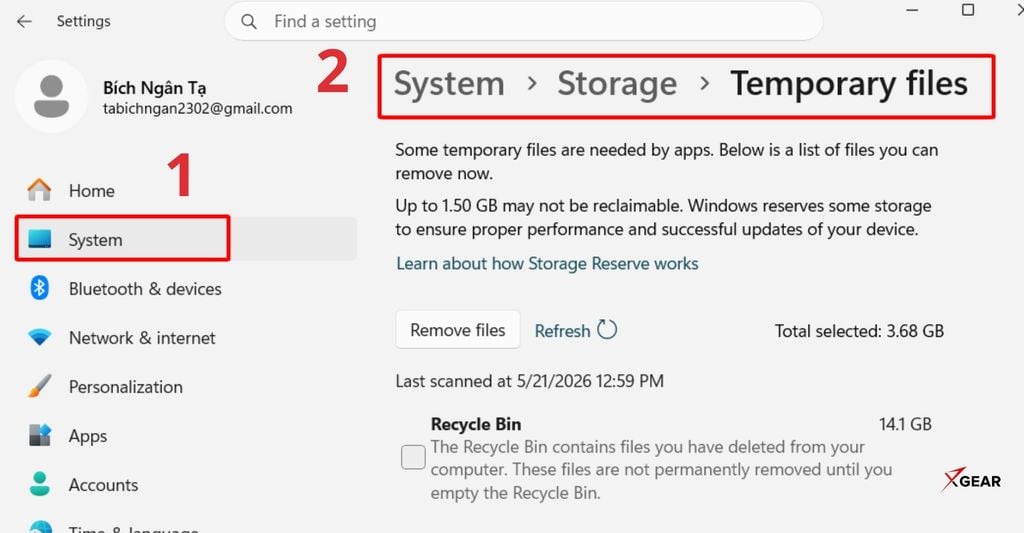Click the back arrow icon in Settings
This screenshot has width=1024, height=533.
pos(24,22)
